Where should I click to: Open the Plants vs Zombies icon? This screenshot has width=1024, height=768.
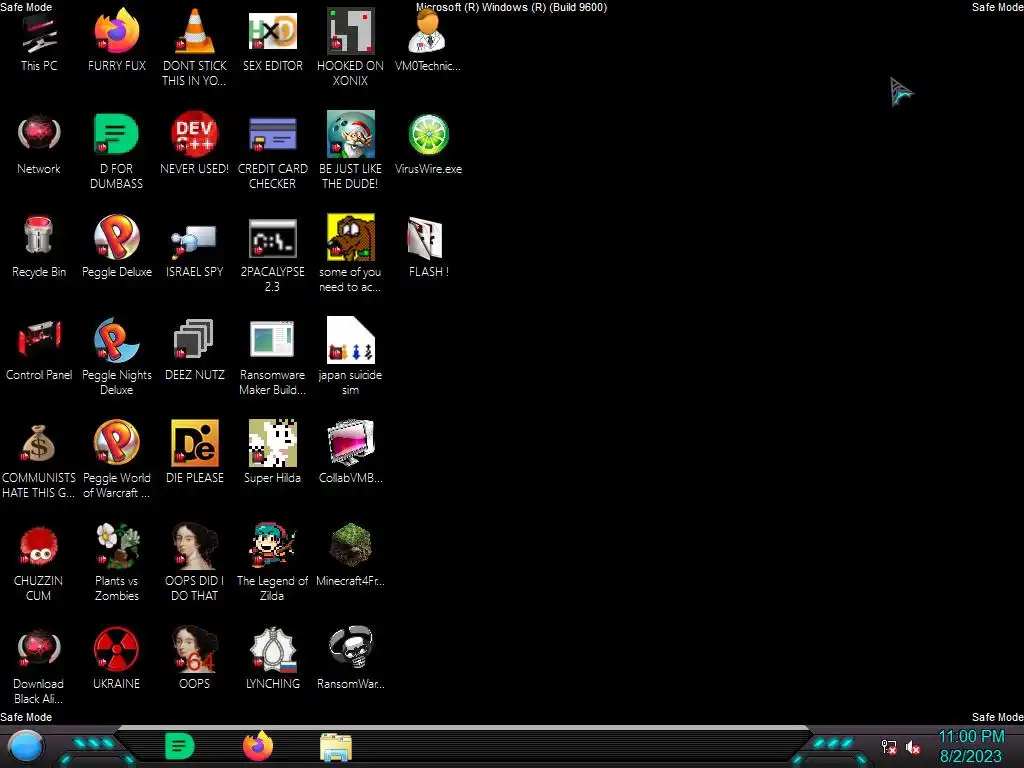118,545
